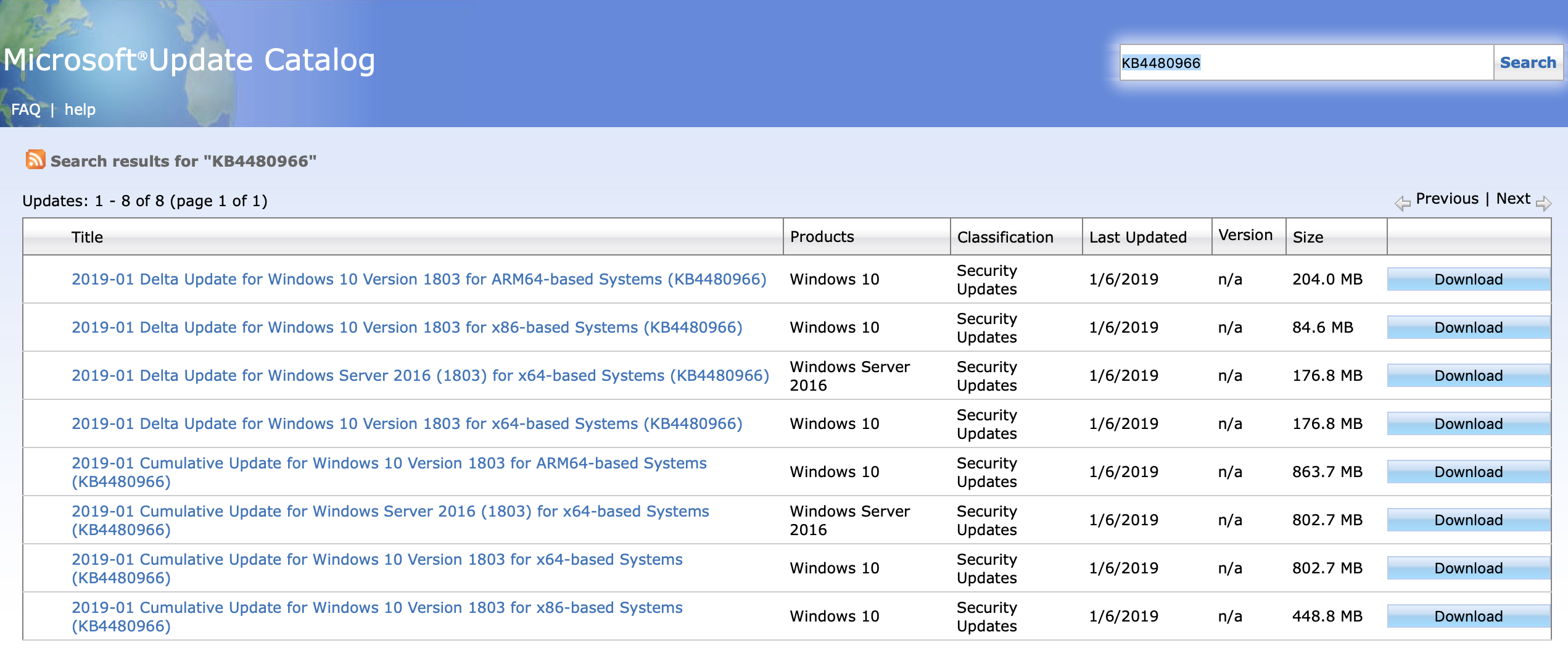Click the RSS feed icon
The image size is (1568, 653).
click(x=35, y=160)
